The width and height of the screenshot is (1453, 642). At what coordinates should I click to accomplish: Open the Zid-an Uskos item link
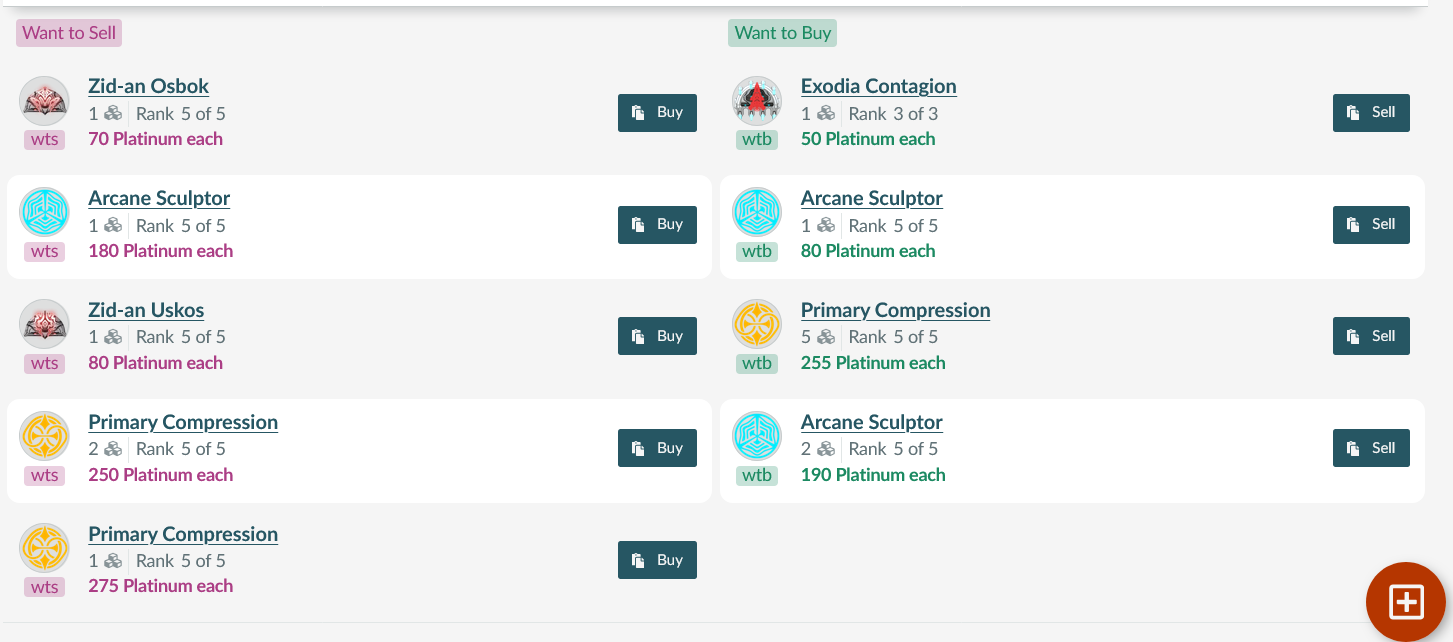[146, 310]
